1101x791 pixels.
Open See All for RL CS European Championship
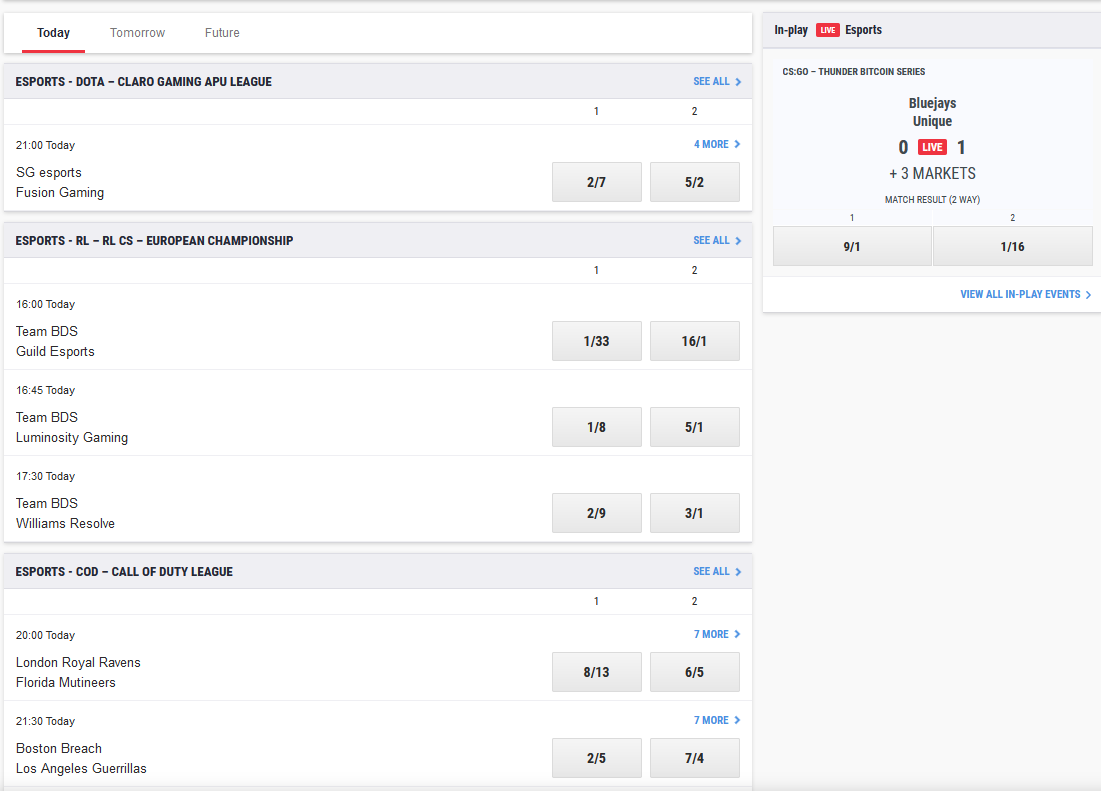[x=717, y=241]
